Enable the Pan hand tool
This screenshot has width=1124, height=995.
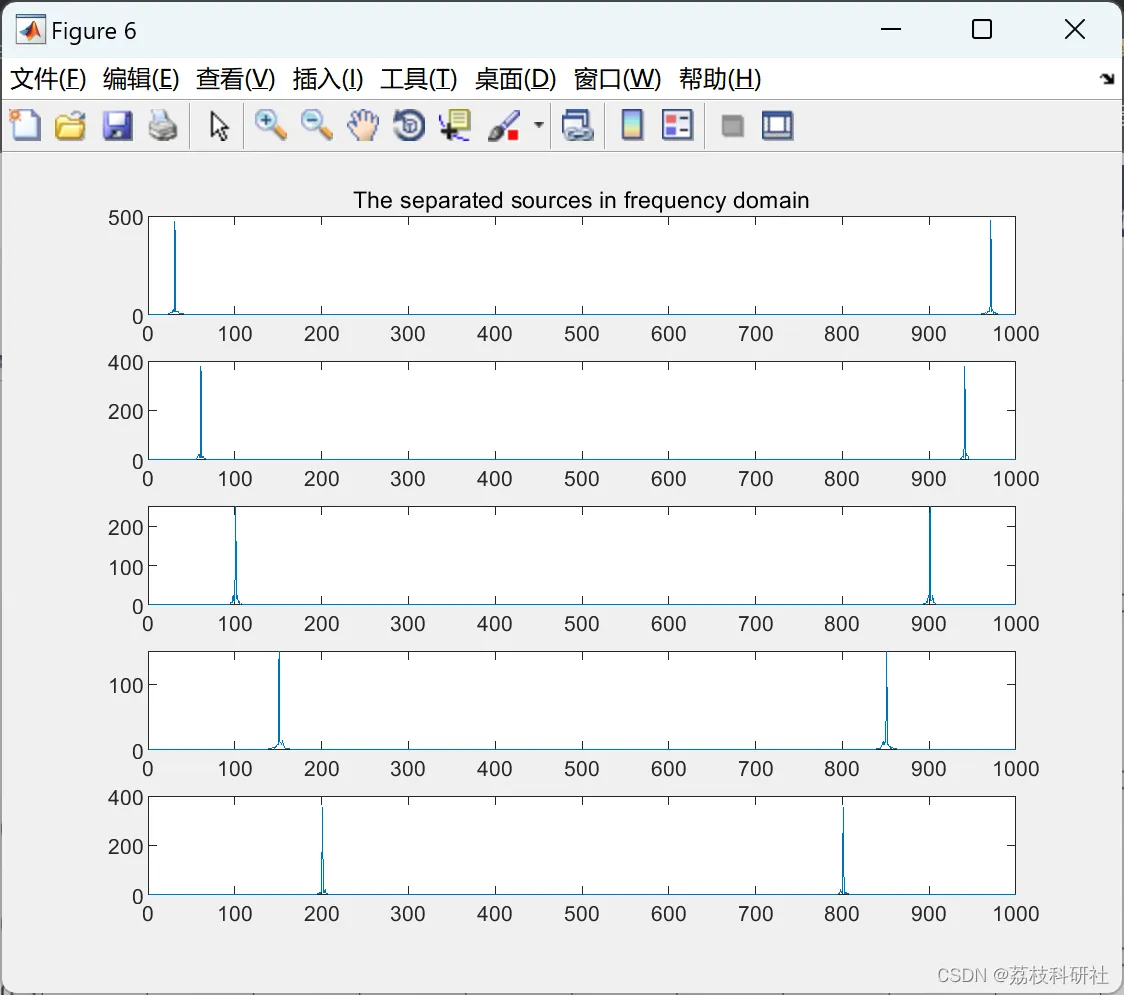363,125
